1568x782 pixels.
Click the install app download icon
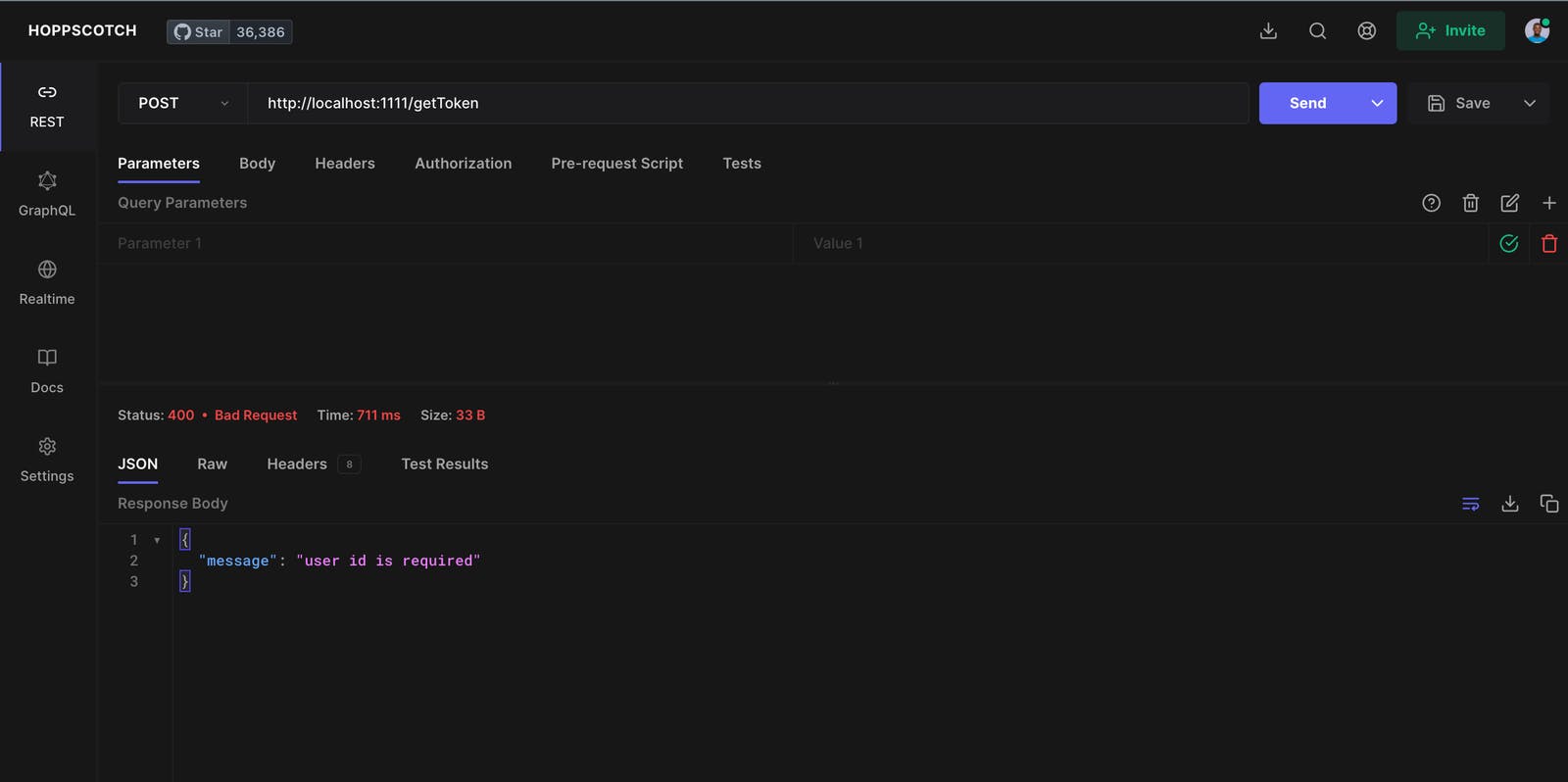(x=1268, y=31)
